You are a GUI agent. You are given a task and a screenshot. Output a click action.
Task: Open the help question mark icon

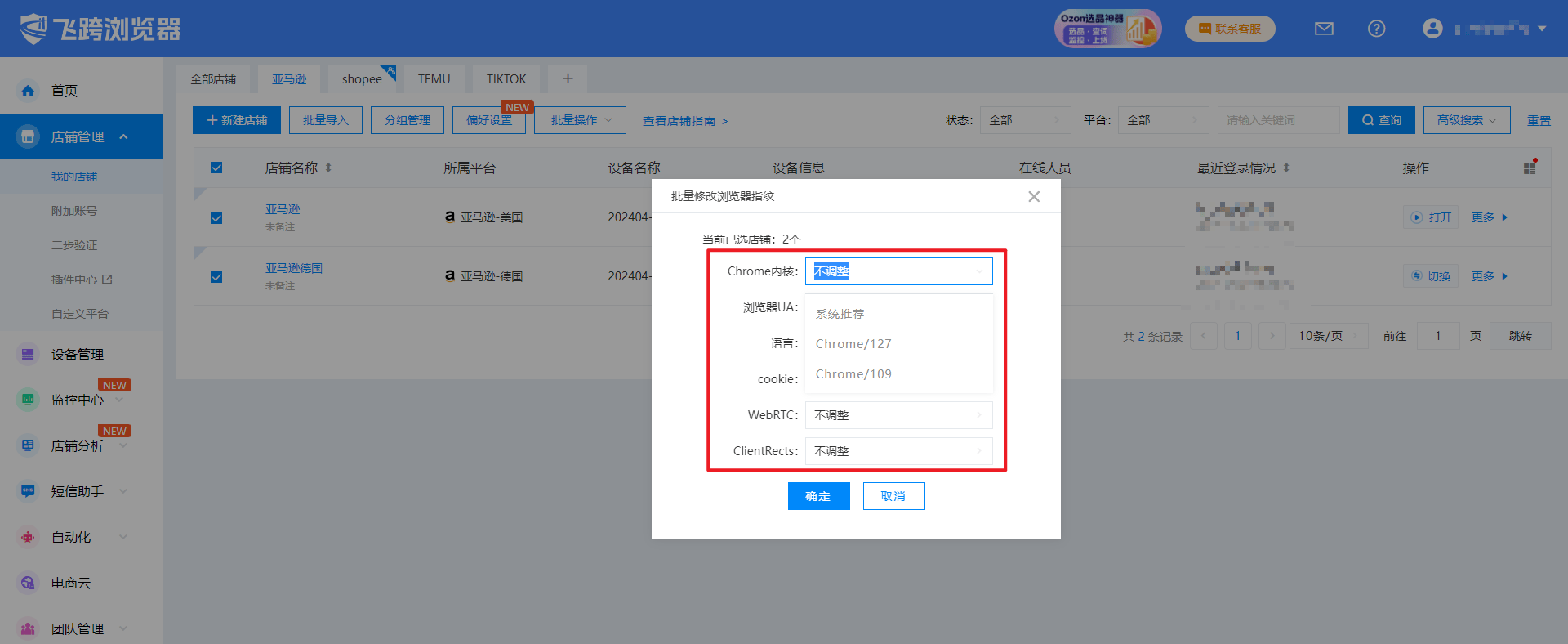click(x=1376, y=29)
